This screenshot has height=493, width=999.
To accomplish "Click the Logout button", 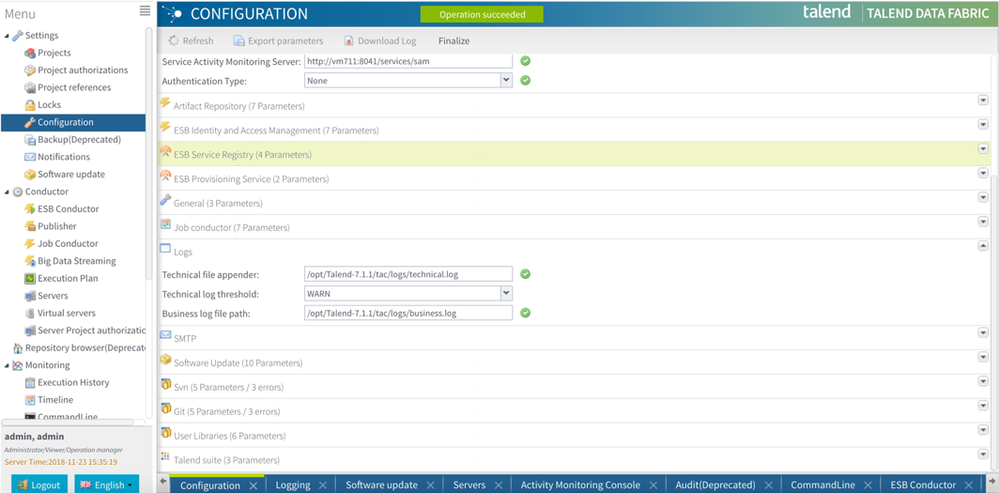I will click(x=40, y=485).
